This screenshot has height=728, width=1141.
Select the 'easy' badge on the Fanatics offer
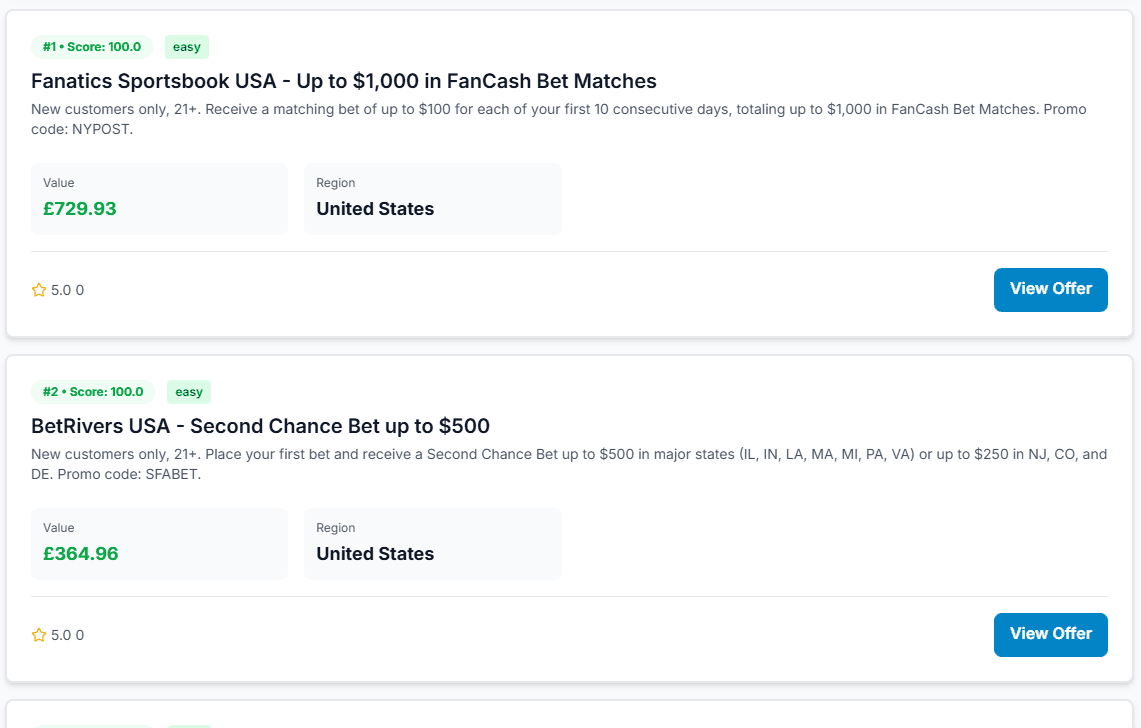pos(186,46)
